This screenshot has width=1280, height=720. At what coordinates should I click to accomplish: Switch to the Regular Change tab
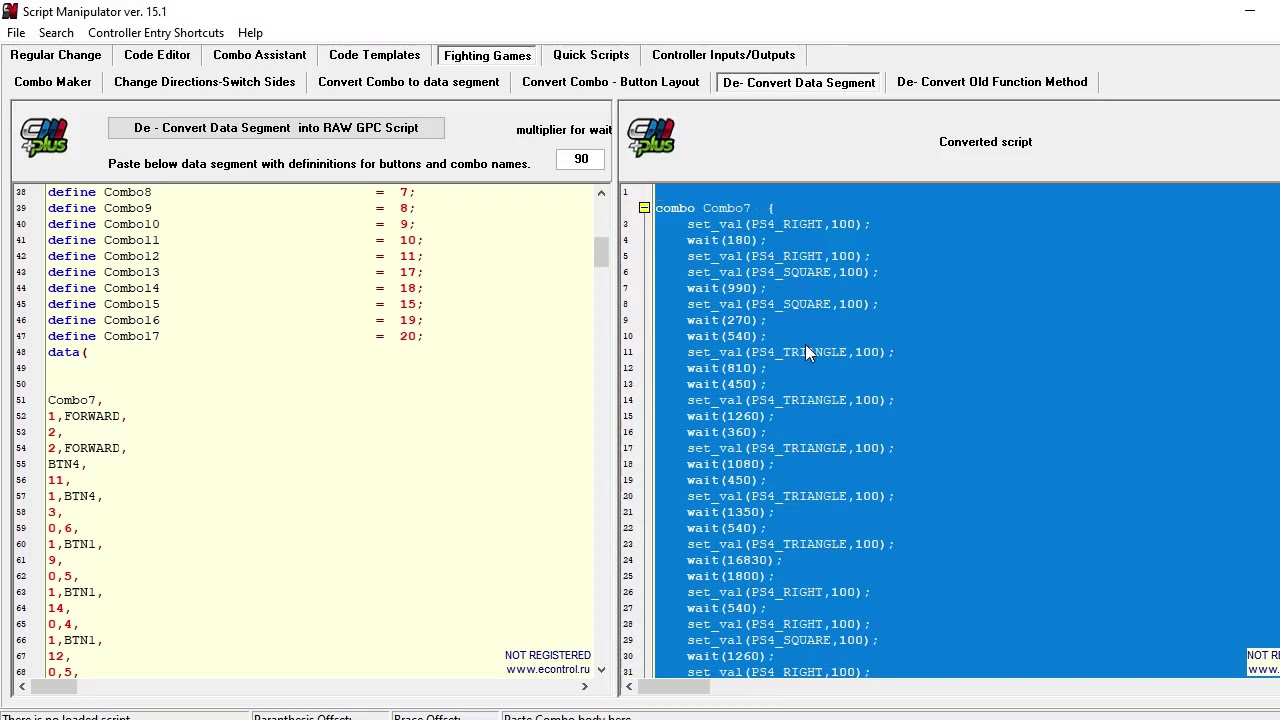pyautogui.click(x=56, y=55)
